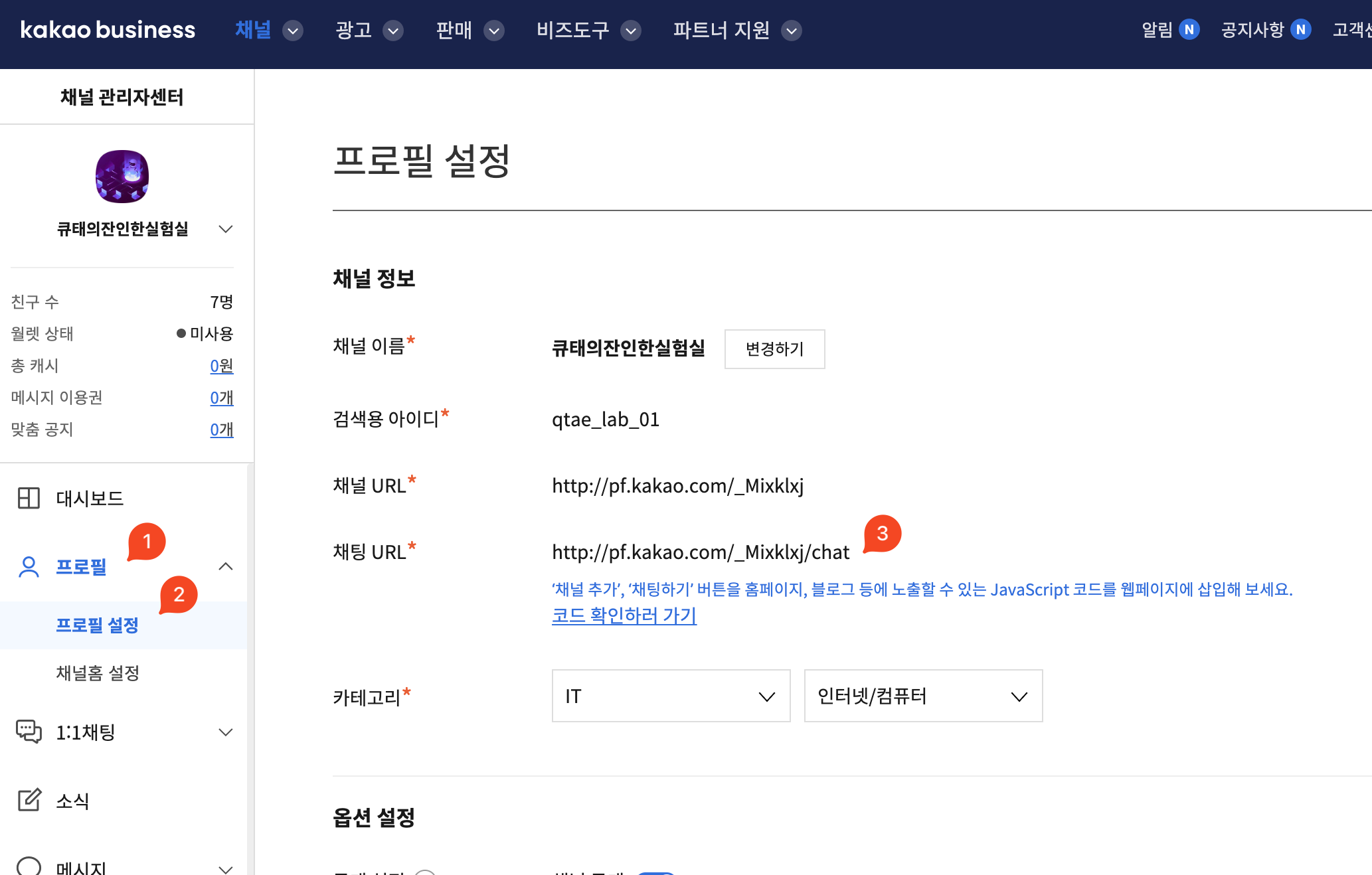This screenshot has width=1372, height=875.
Task: Click the 총 캐시 0원 link
Action: click(x=221, y=366)
